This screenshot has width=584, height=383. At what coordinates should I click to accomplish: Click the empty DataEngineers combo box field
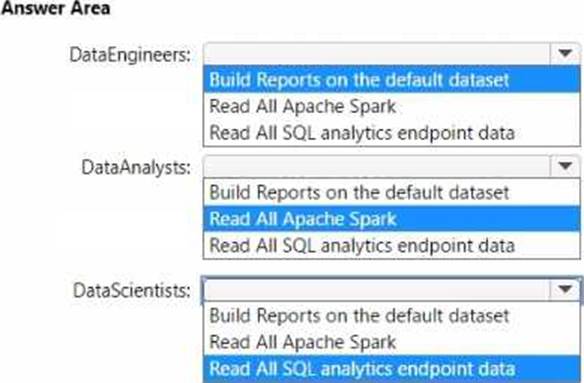(x=377, y=54)
